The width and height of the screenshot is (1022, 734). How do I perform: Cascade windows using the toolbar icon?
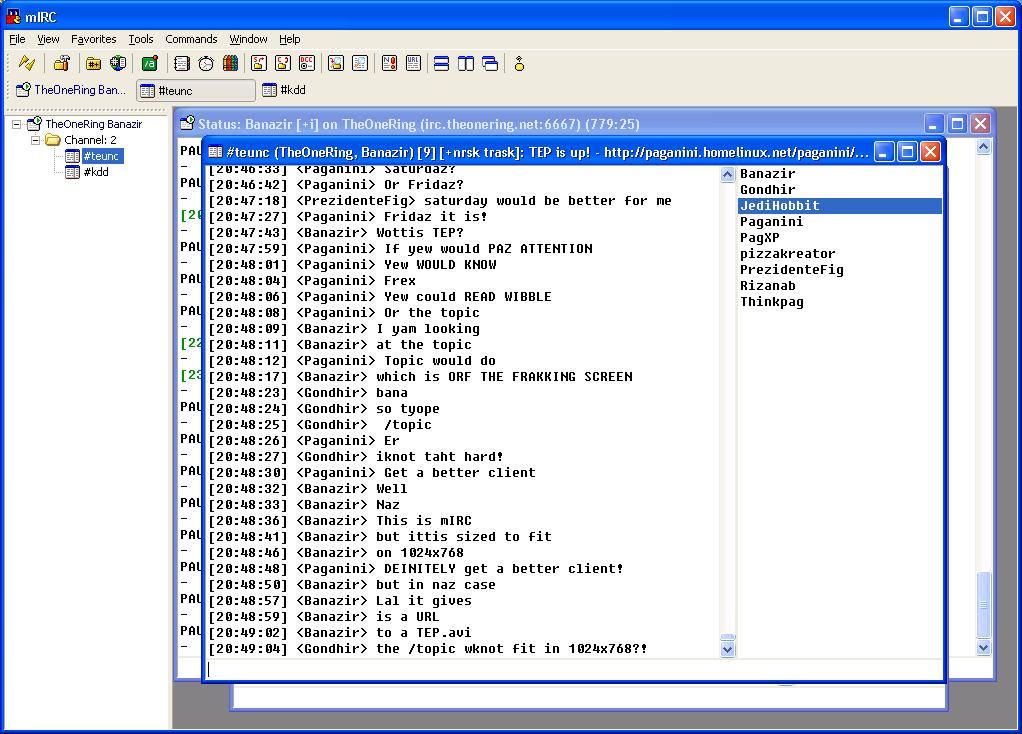(490, 64)
